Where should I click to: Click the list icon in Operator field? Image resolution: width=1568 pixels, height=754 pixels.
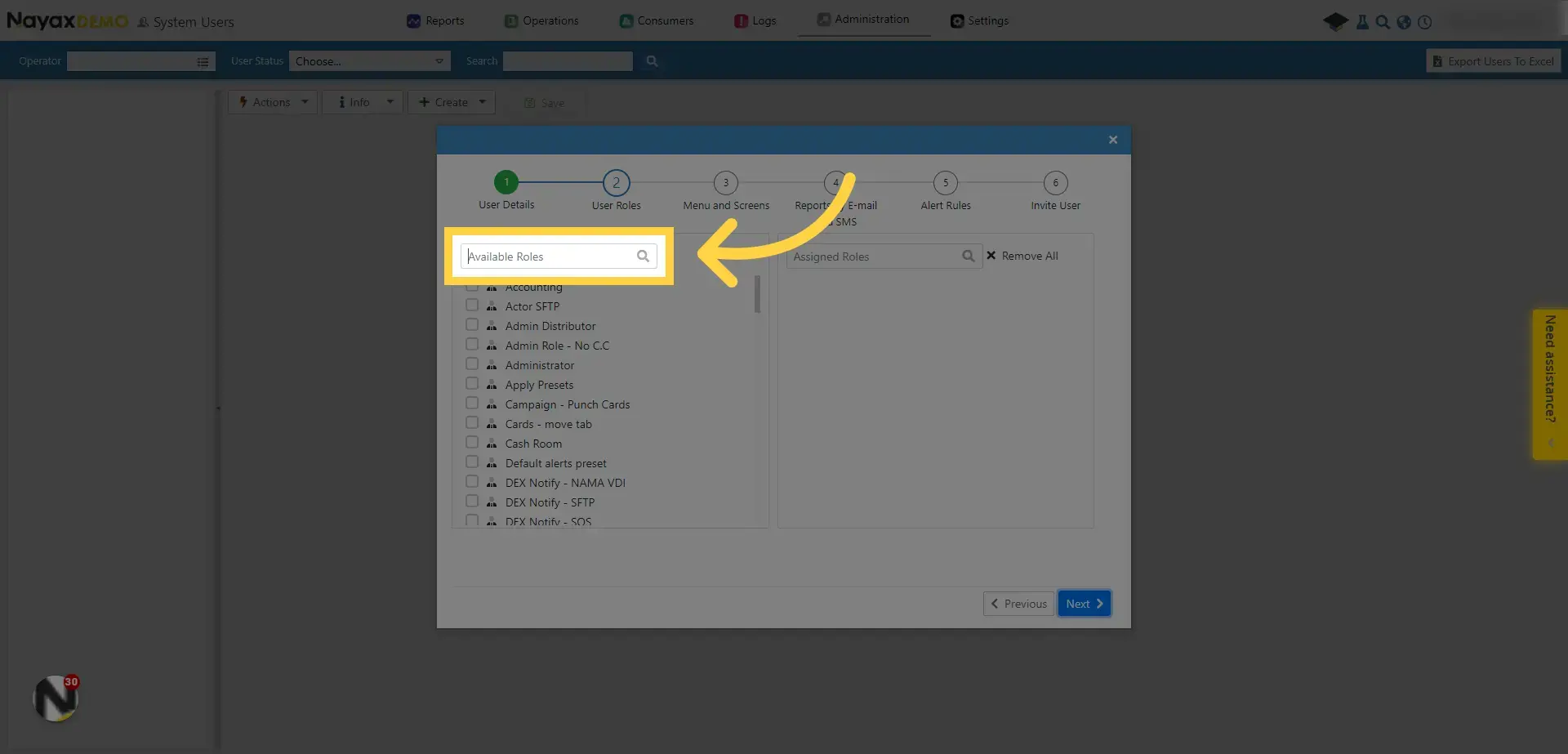pyautogui.click(x=203, y=62)
